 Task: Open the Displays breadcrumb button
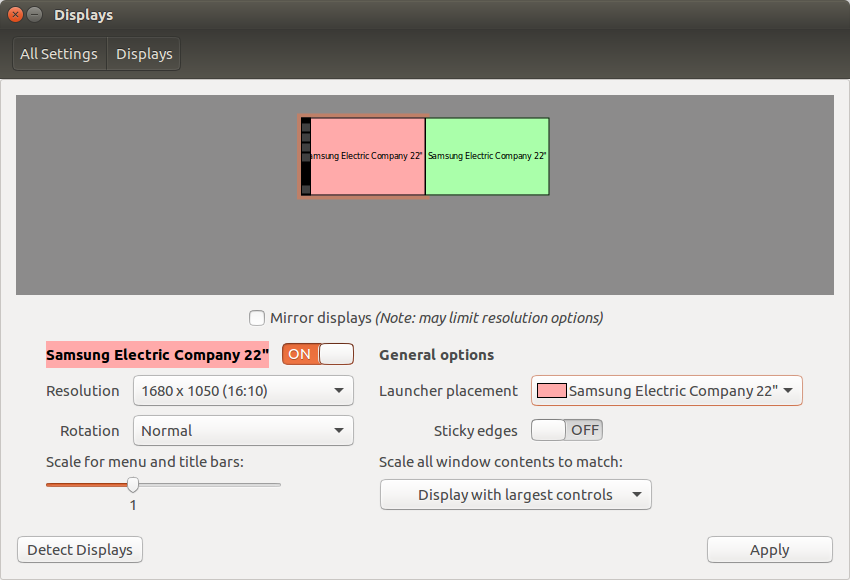(x=144, y=54)
